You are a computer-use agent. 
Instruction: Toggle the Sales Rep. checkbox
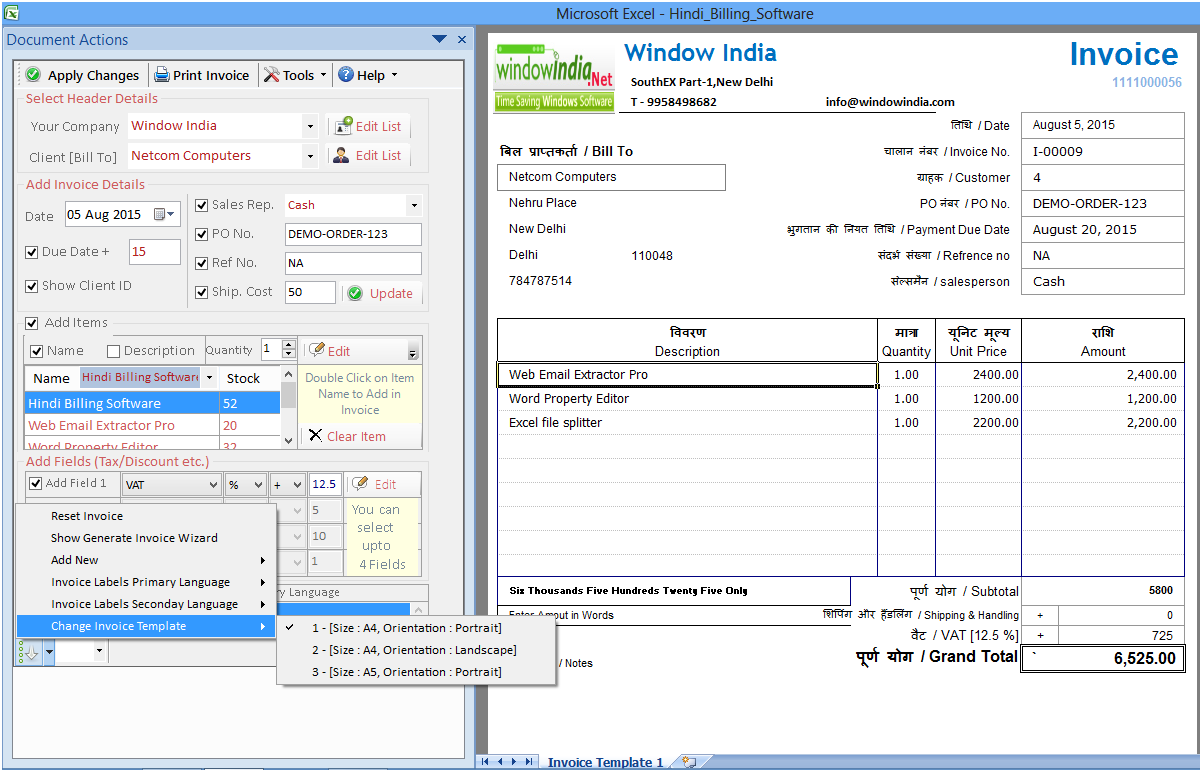point(202,205)
